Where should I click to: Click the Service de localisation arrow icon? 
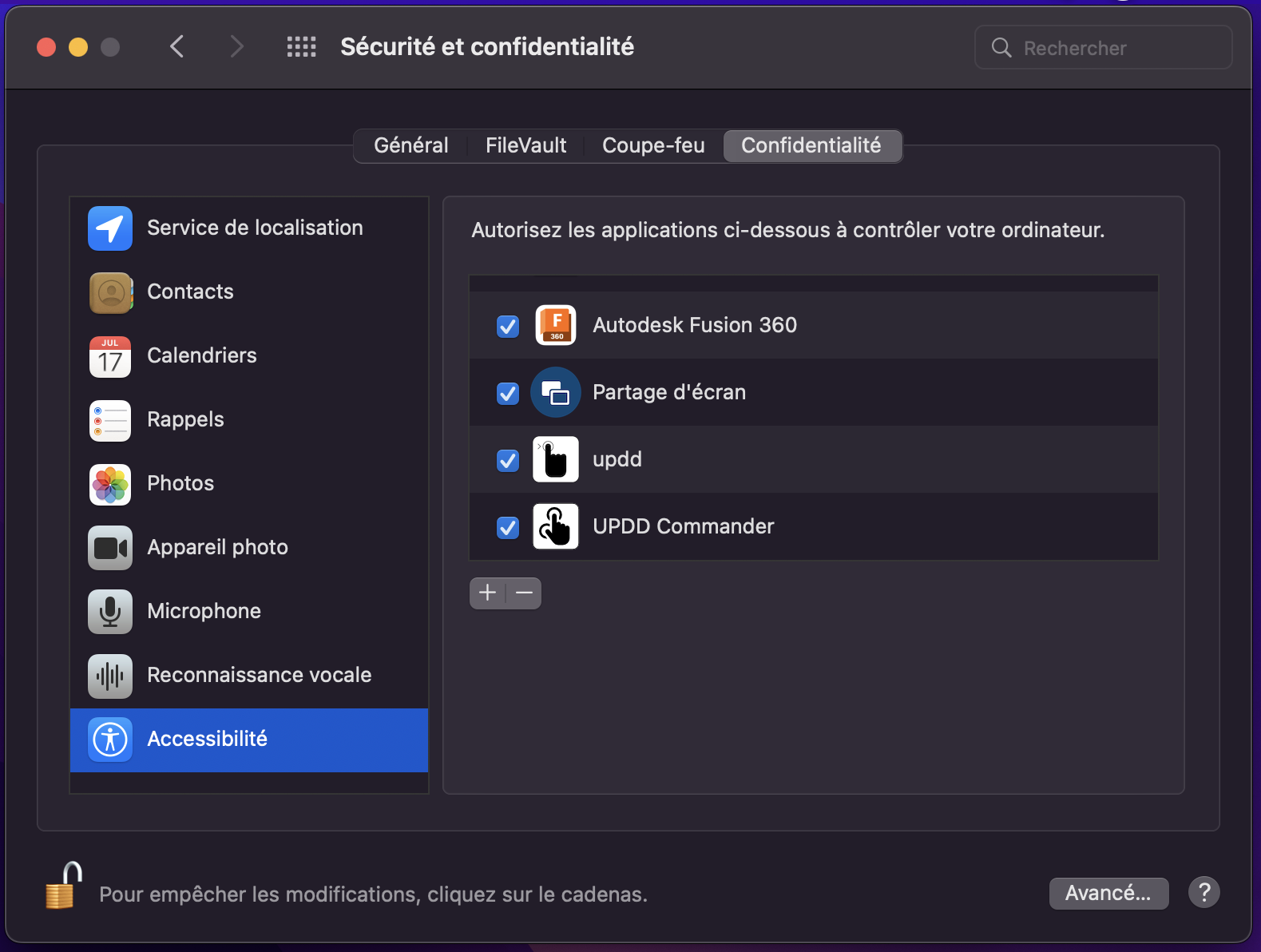(x=110, y=228)
